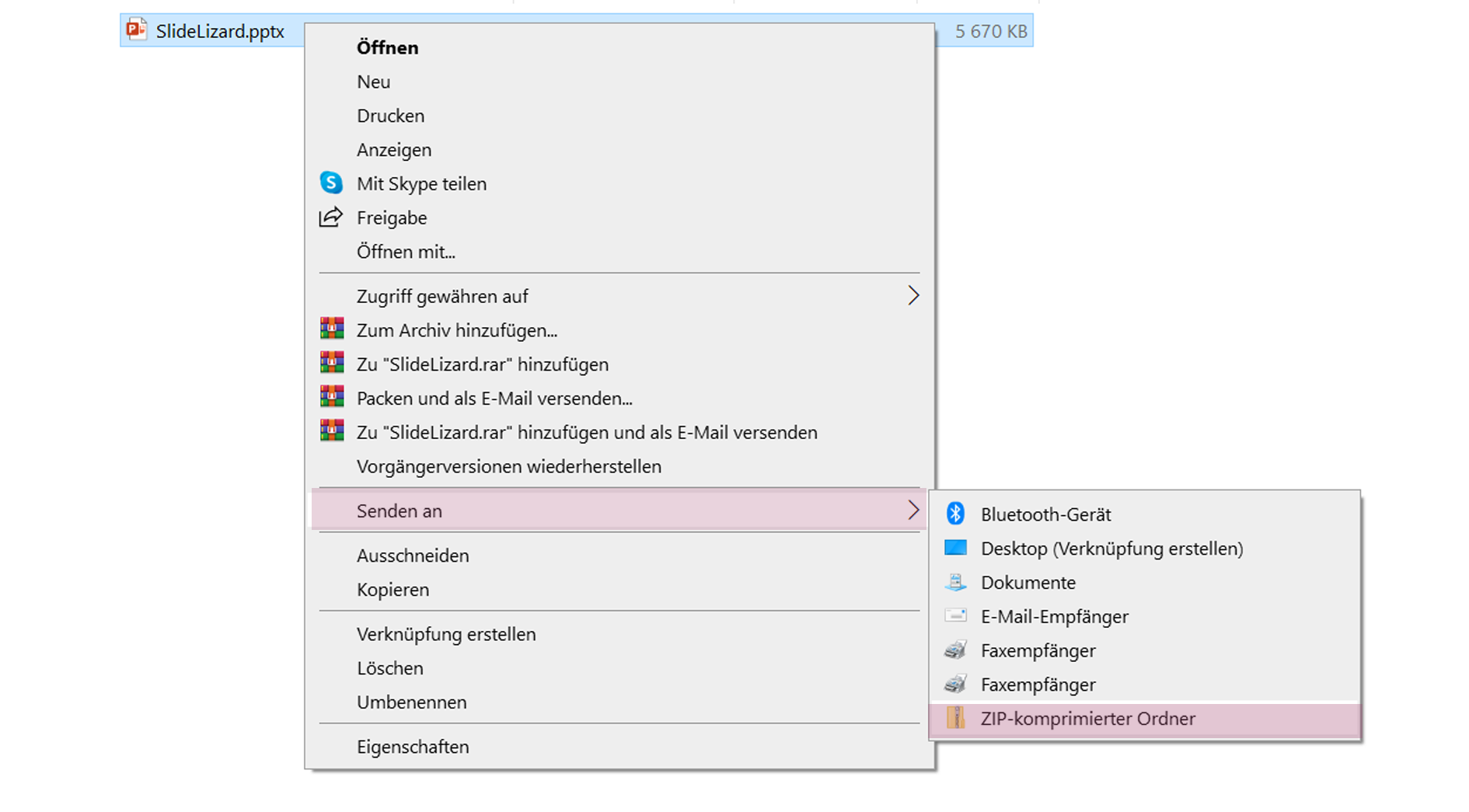The width and height of the screenshot is (1469, 812).
Task: Click the 5 670 KB file size
Action: [991, 31]
